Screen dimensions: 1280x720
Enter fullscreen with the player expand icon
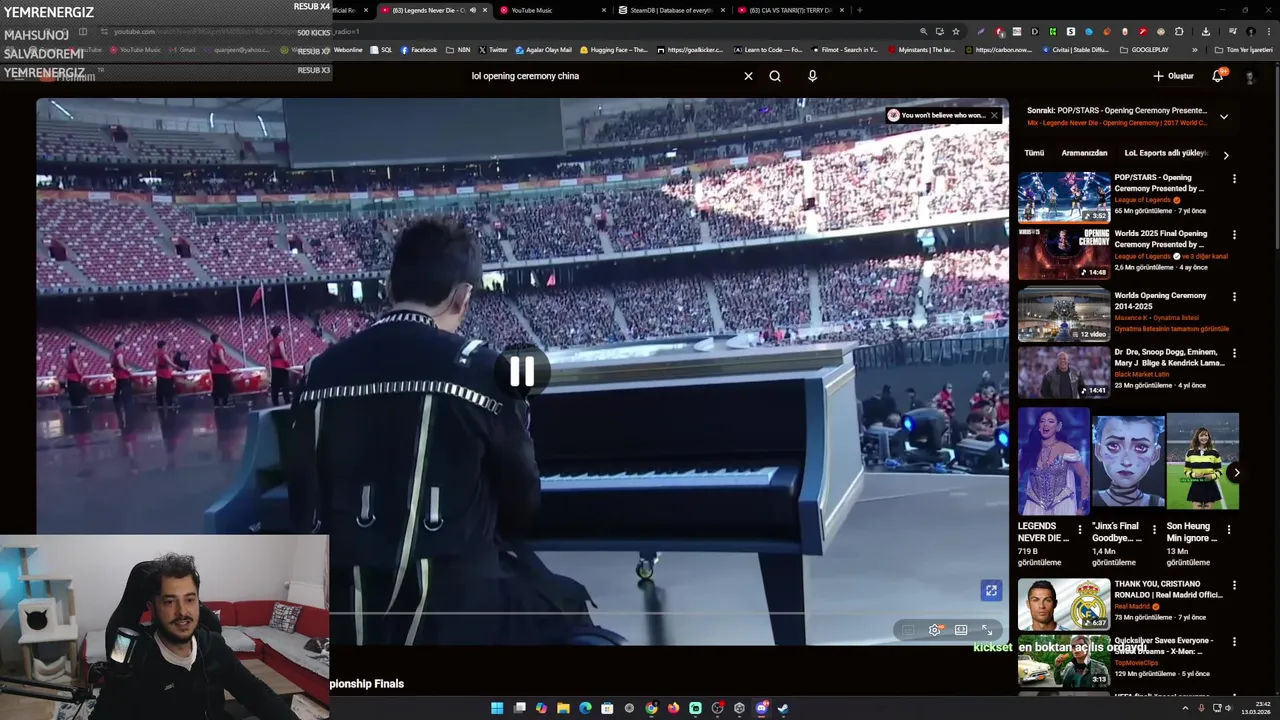pyautogui.click(x=987, y=630)
